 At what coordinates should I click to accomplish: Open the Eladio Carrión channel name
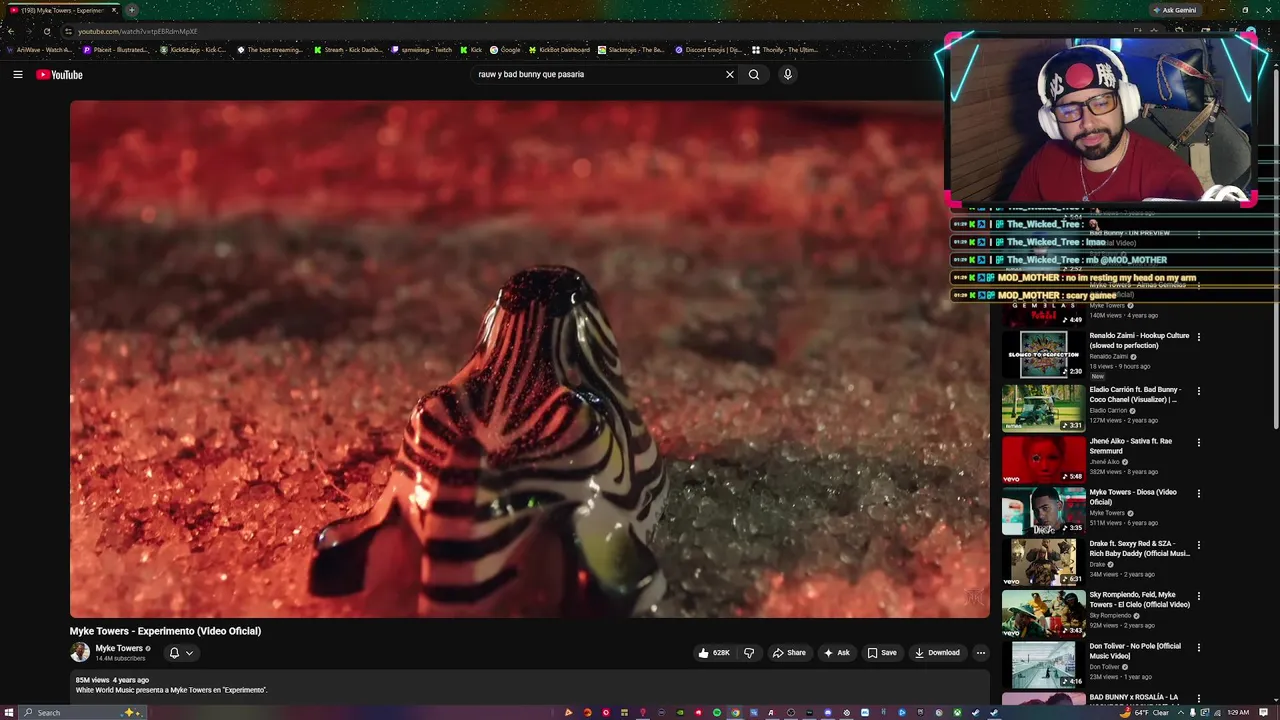pos(1108,410)
